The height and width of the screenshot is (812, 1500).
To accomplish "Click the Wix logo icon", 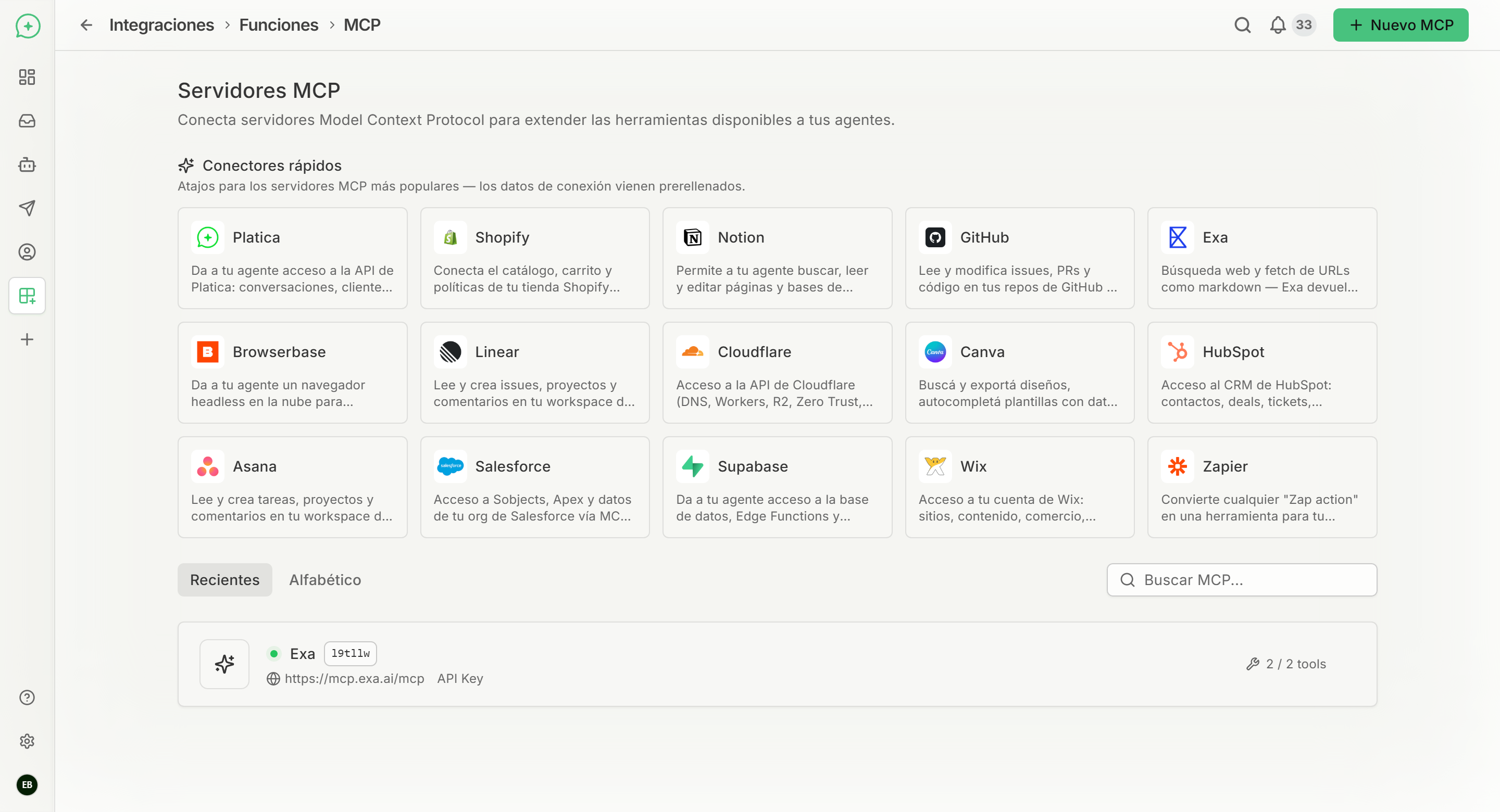I will (x=935, y=467).
